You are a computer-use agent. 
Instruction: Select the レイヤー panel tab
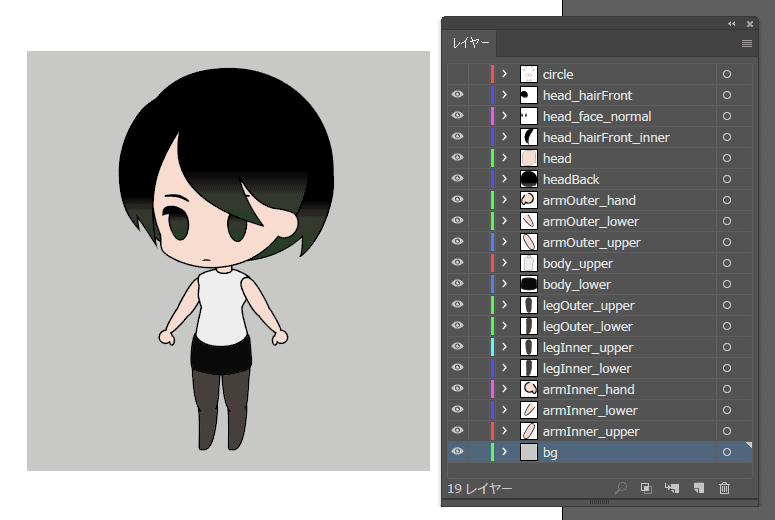pos(470,44)
